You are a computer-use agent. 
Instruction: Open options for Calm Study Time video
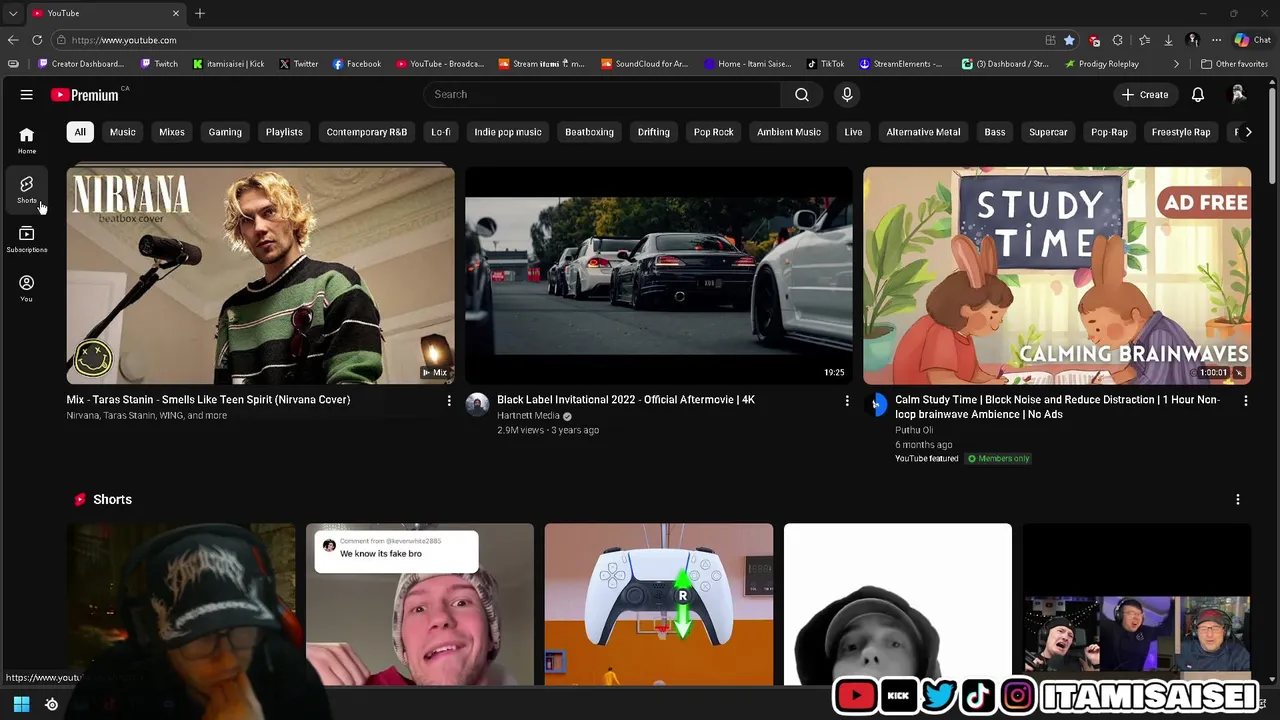(x=1246, y=401)
